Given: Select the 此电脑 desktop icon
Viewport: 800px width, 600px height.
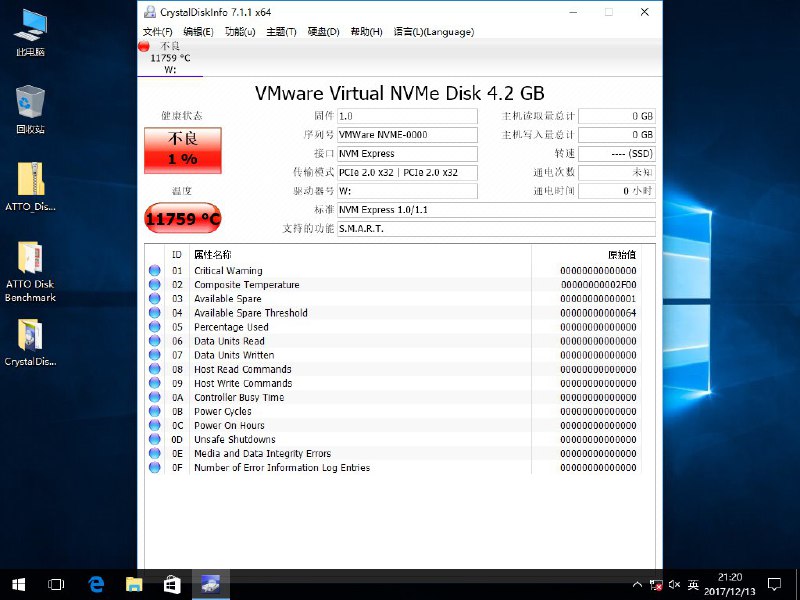Looking at the screenshot, I should pos(30,33).
